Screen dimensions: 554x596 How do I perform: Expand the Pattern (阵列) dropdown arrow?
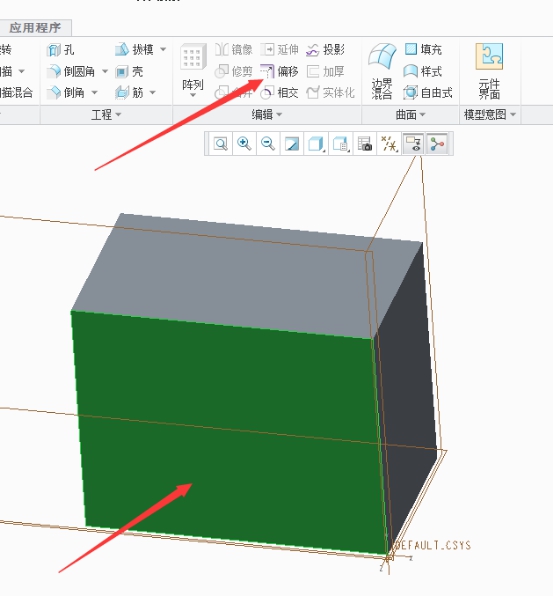[193, 95]
